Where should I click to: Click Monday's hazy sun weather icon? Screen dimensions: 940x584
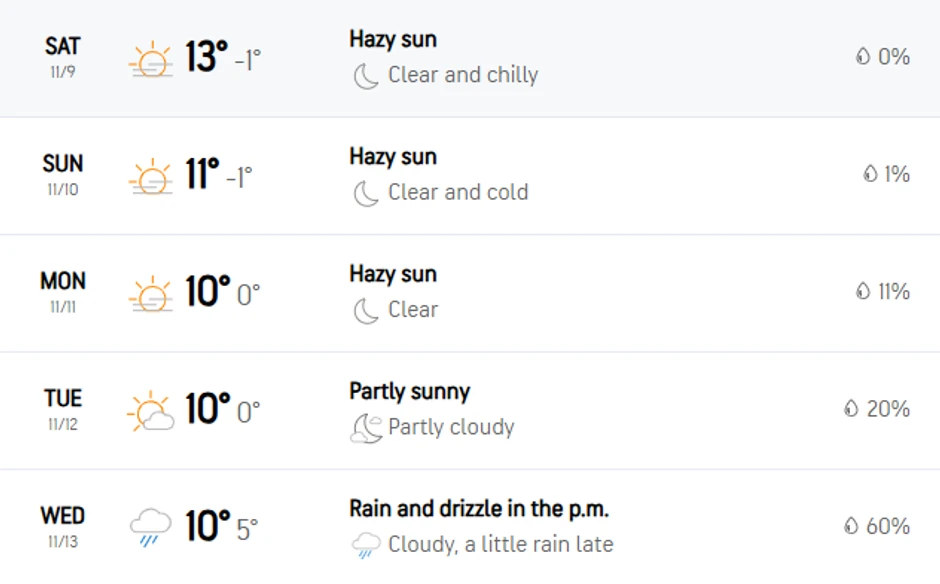[151, 294]
